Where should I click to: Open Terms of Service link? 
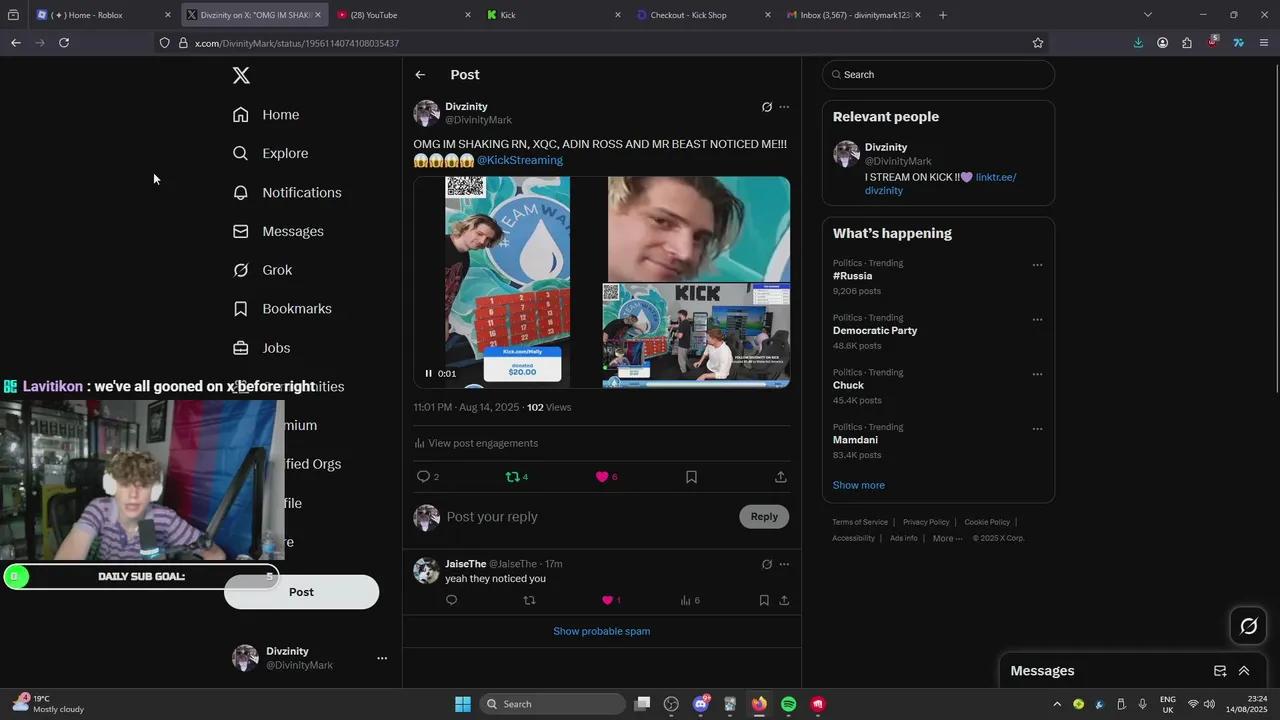tap(860, 522)
